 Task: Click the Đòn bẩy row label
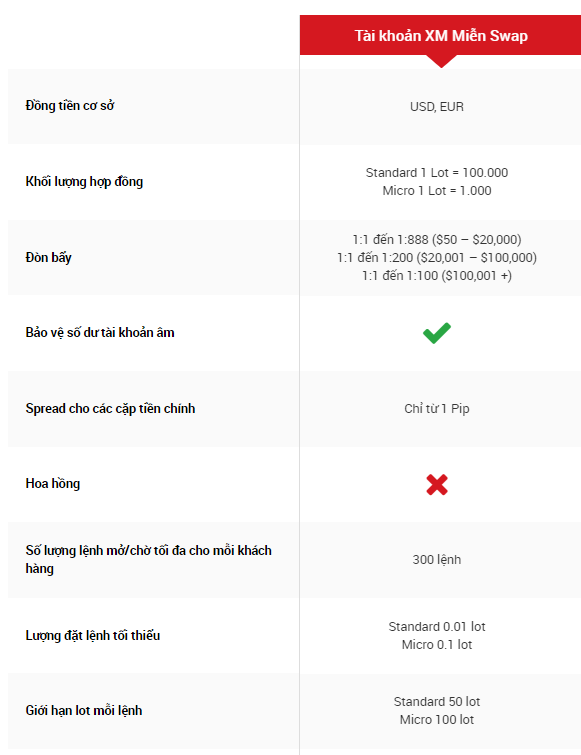click(49, 257)
